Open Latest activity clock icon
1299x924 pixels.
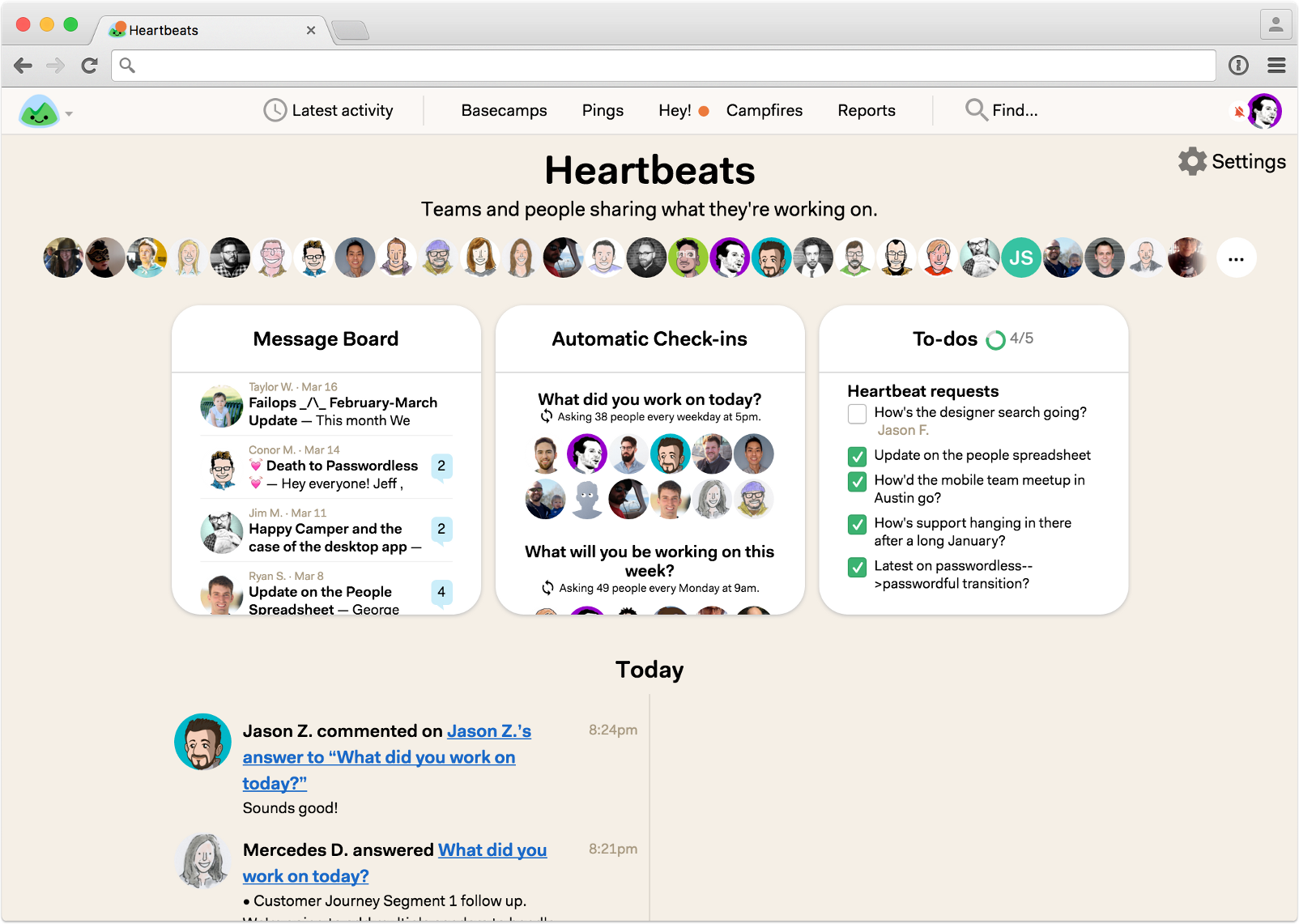tap(275, 110)
